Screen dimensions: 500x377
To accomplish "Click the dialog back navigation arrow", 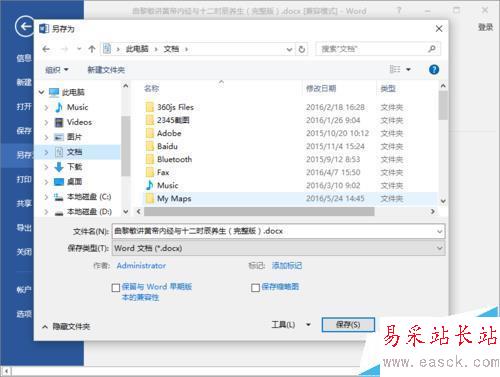I will coord(46,49).
